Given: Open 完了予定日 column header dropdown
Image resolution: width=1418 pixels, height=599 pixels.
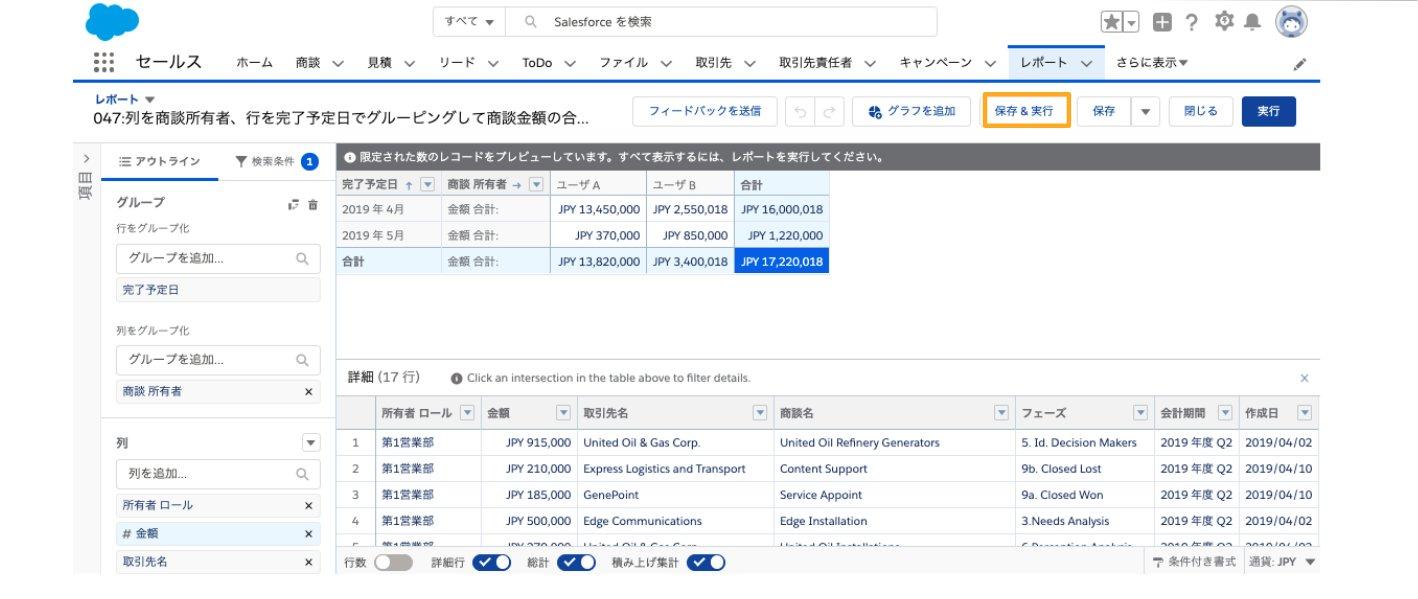Looking at the screenshot, I should click(428, 184).
